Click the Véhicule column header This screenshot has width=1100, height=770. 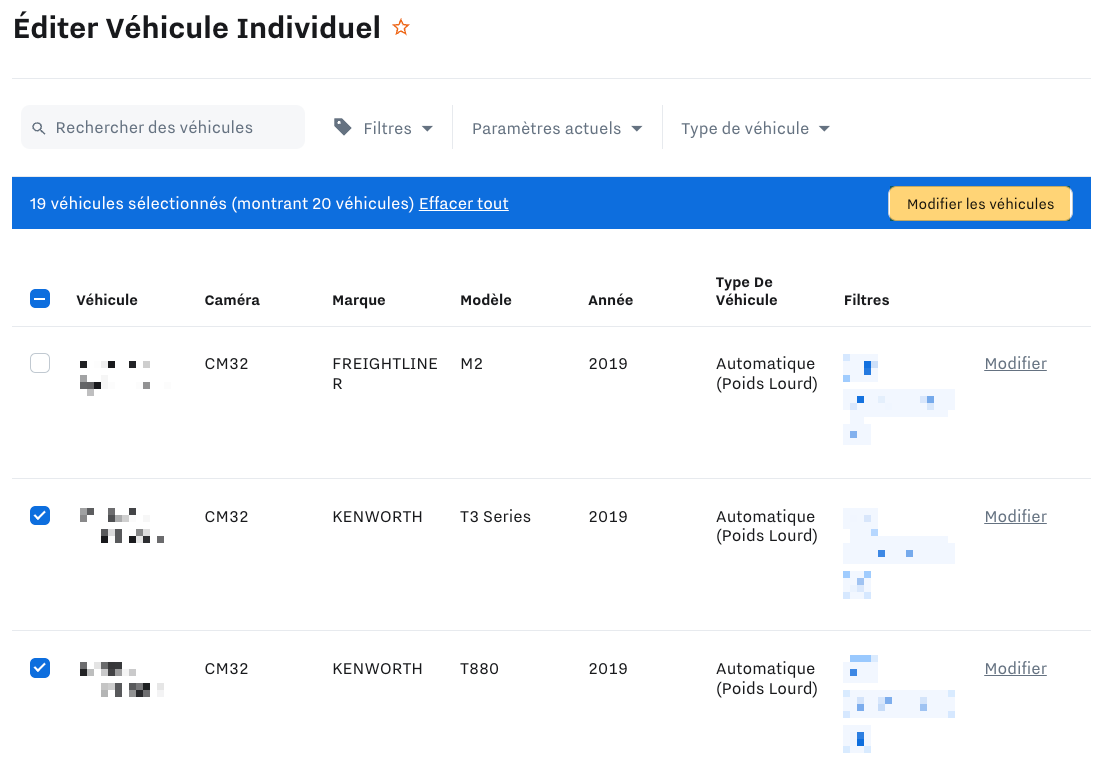click(107, 300)
